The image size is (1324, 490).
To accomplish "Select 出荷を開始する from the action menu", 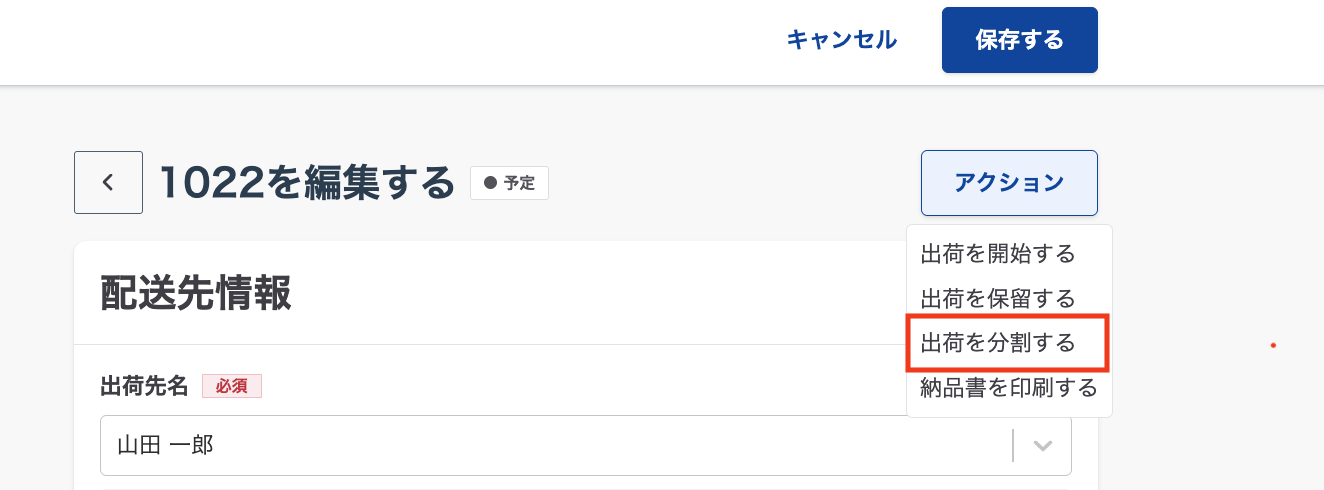I will (x=998, y=254).
